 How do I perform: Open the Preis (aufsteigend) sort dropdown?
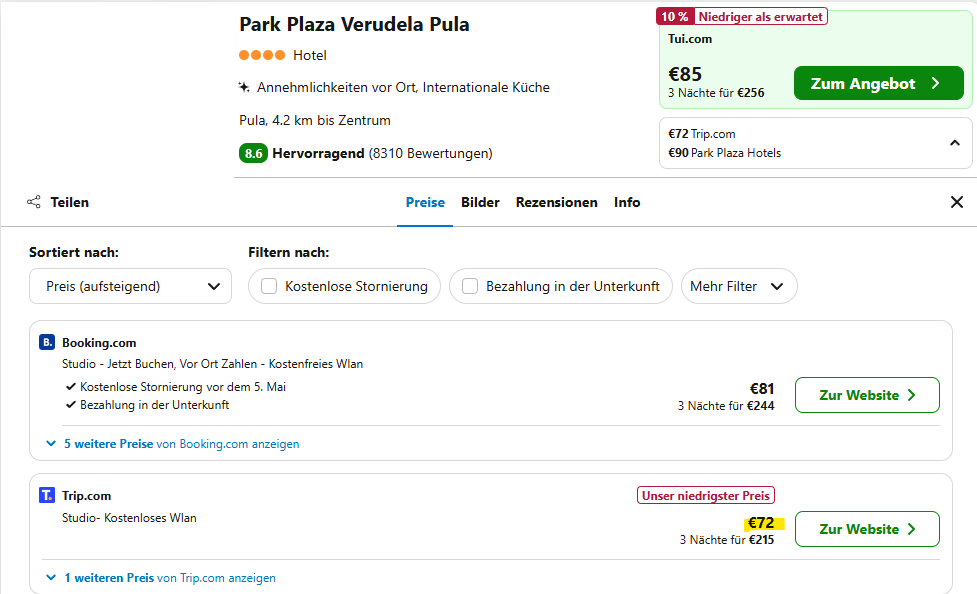[130, 286]
